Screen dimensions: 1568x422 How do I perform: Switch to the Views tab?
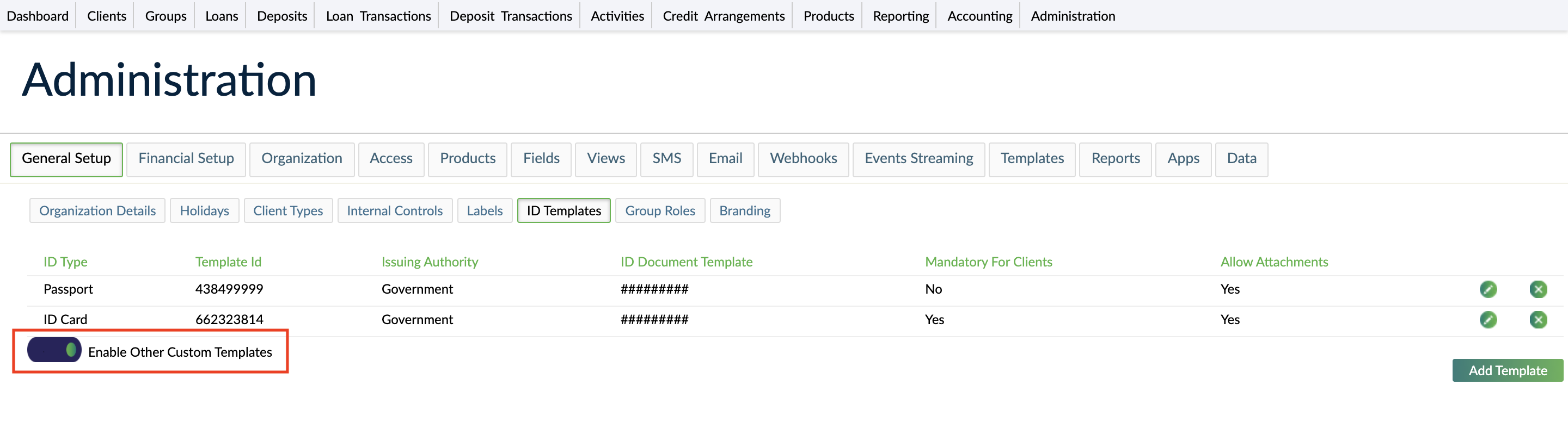(x=605, y=159)
